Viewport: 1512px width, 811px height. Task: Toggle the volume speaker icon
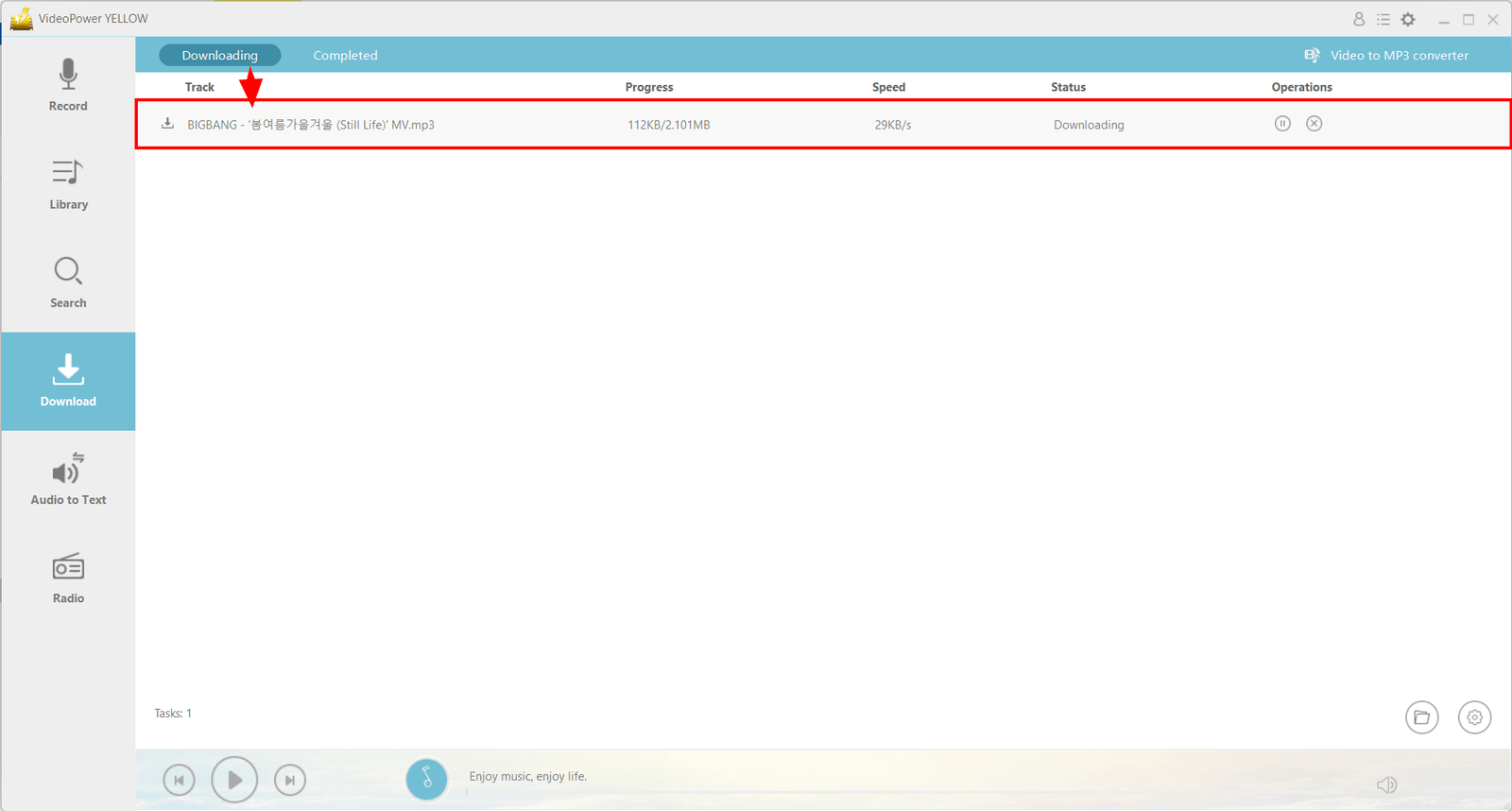tap(1386, 785)
